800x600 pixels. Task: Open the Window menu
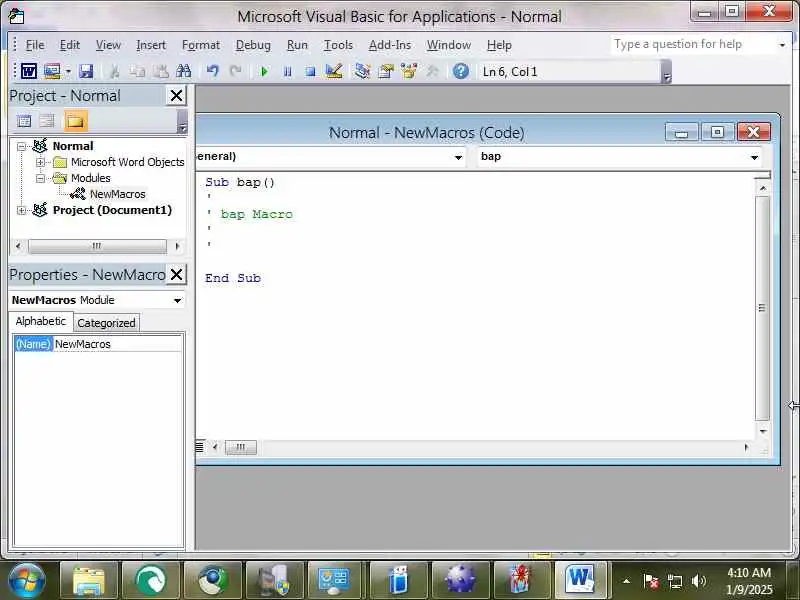448,45
